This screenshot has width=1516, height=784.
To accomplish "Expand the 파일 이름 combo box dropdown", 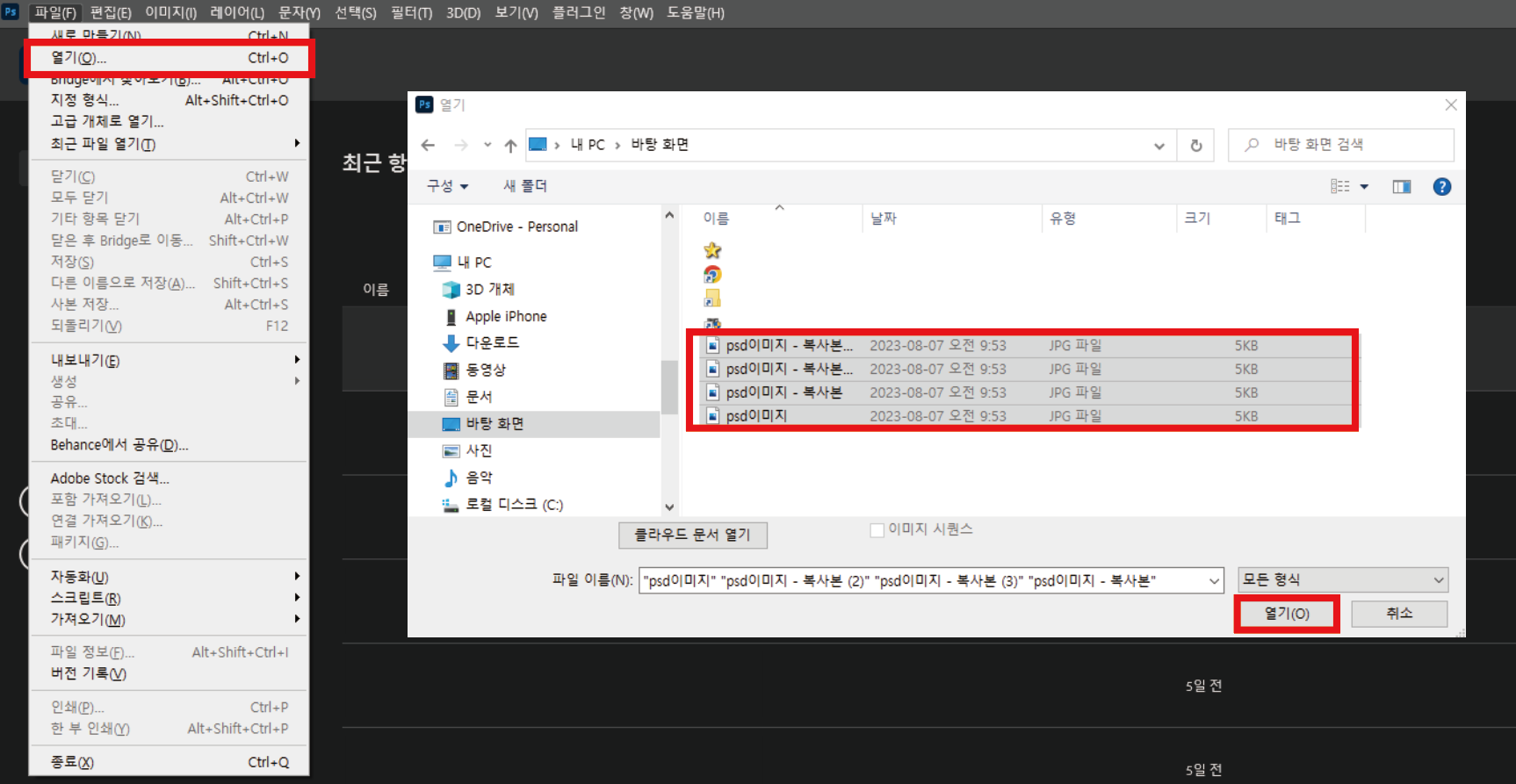I will 1215,580.
